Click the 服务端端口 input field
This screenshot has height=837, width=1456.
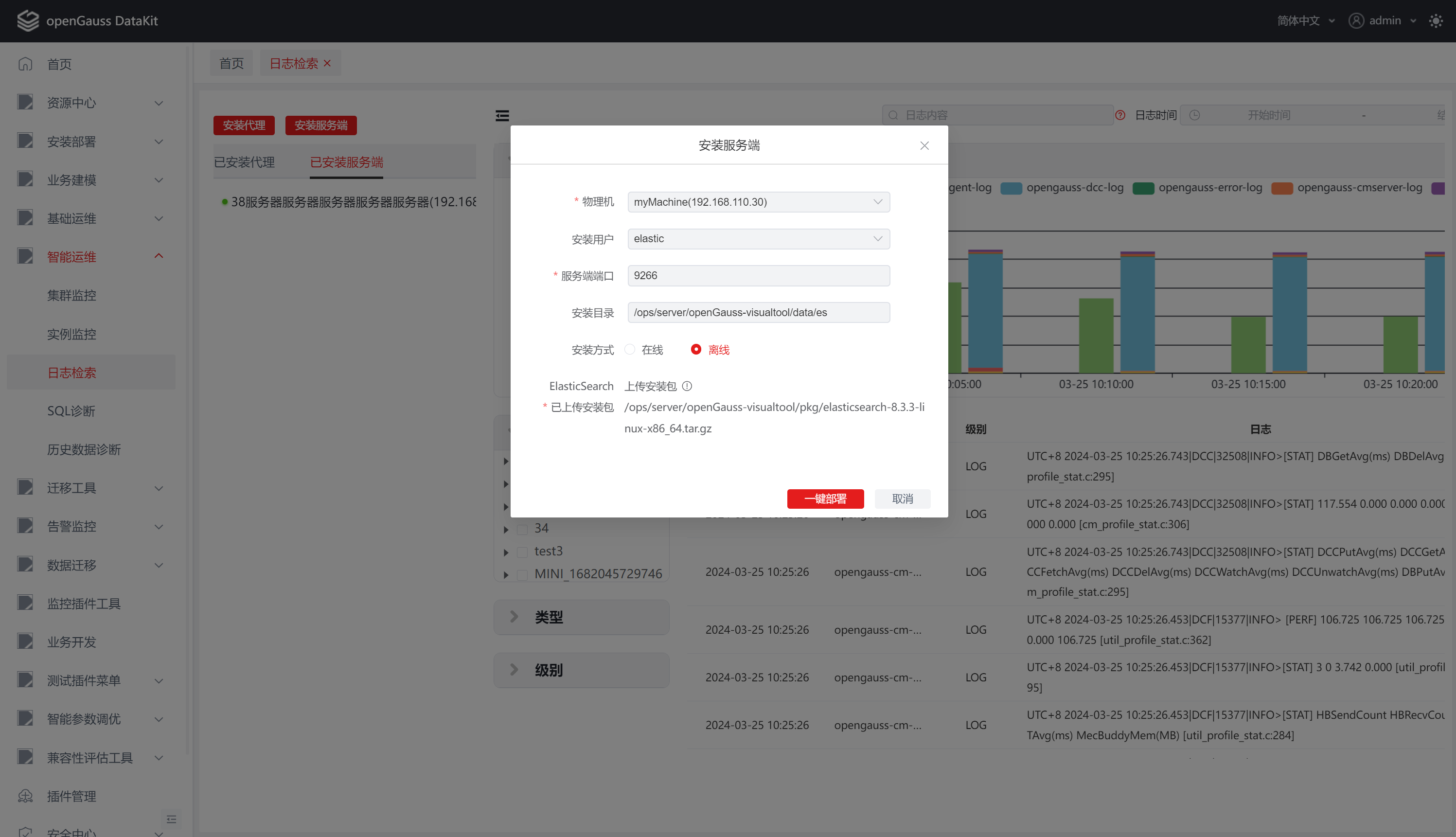[758, 275]
